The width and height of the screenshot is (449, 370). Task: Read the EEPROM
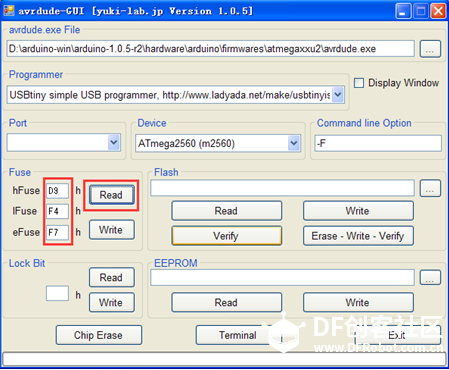tap(226, 302)
